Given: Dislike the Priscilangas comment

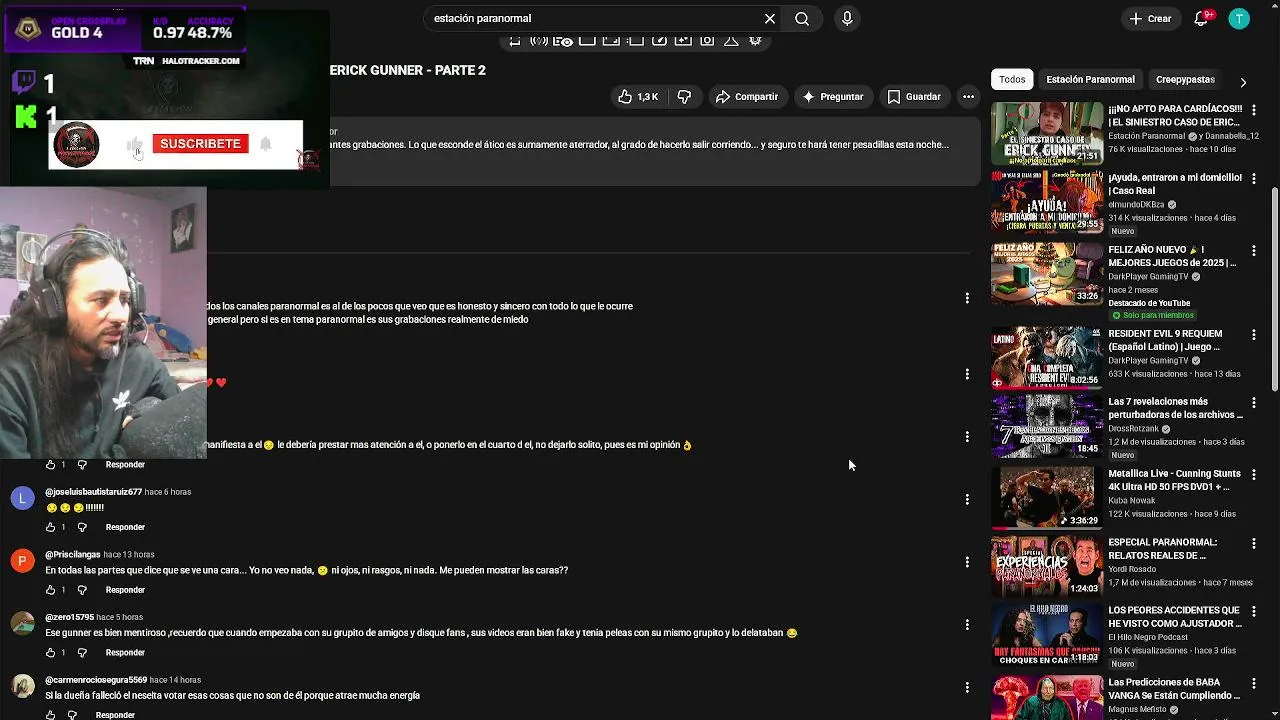Looking at the screenshot, I should click(82, 590).
